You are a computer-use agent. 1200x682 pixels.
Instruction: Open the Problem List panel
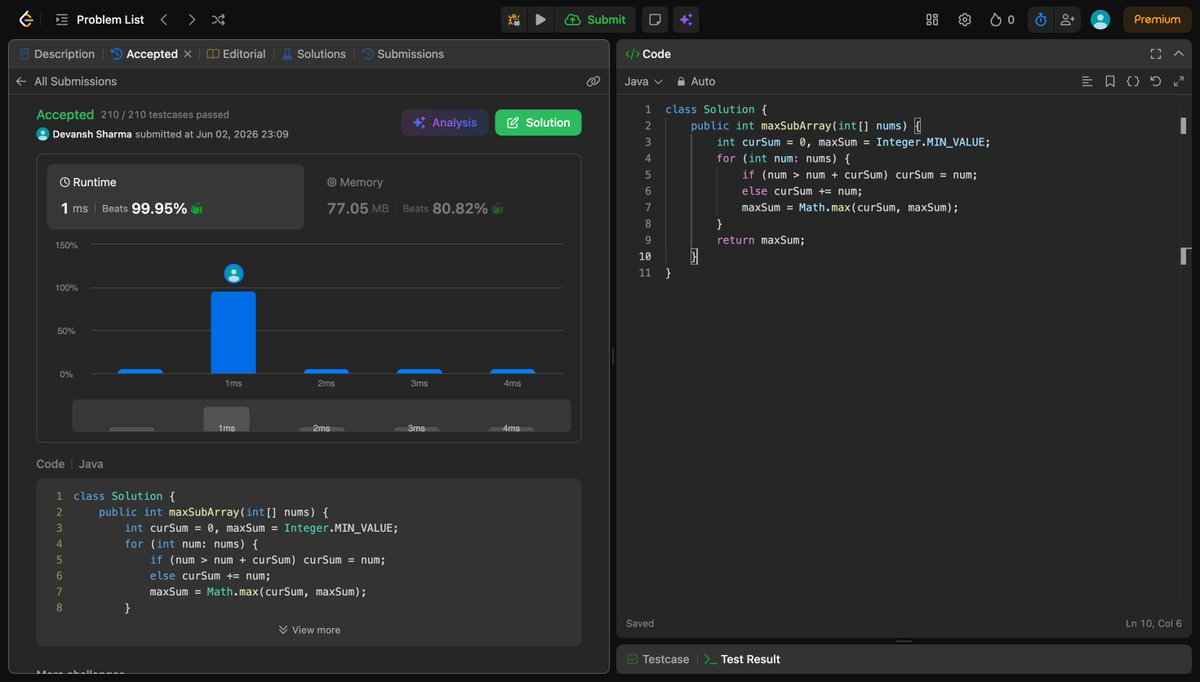point(100,19)
